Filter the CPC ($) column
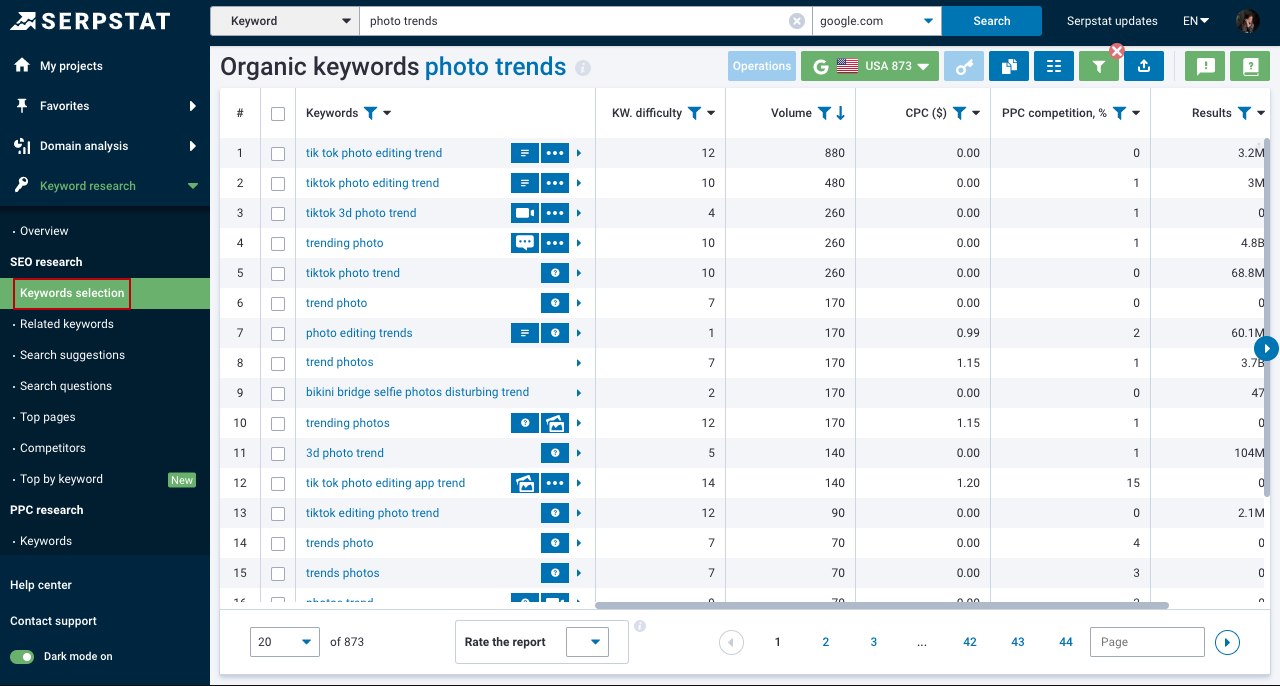The width and height of the screenshot is (1280, 686). click(959, 113)
